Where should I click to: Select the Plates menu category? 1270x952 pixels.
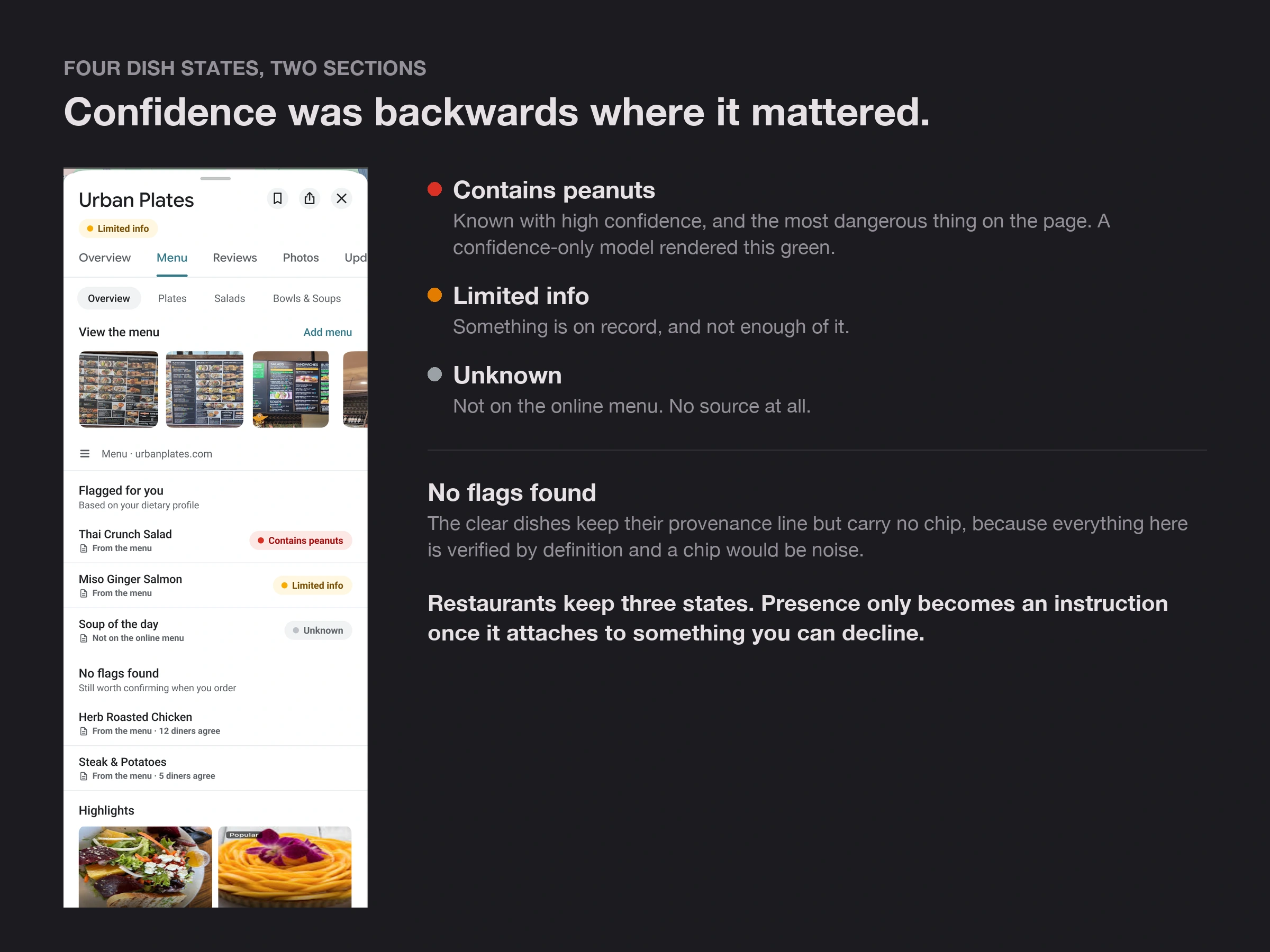(x=172, y=298)
